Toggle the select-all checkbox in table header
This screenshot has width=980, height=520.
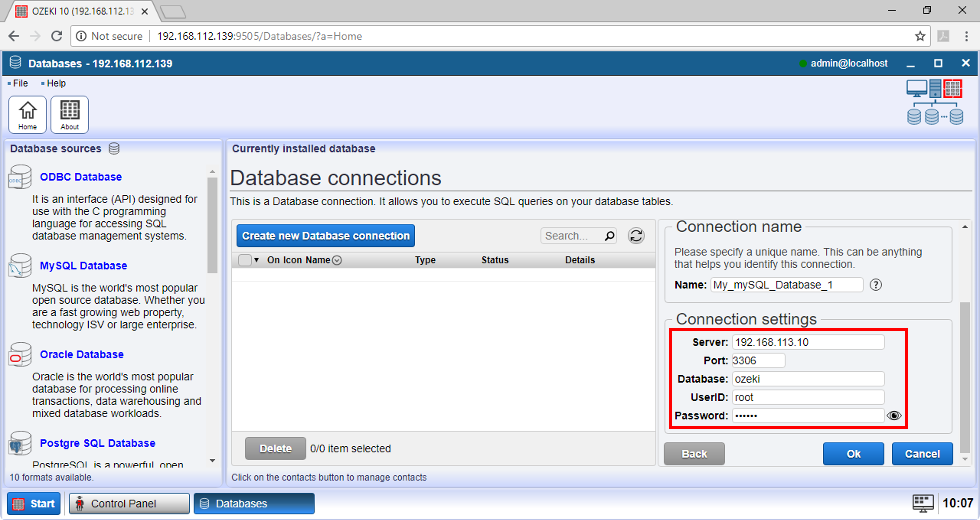pos(245,260)
